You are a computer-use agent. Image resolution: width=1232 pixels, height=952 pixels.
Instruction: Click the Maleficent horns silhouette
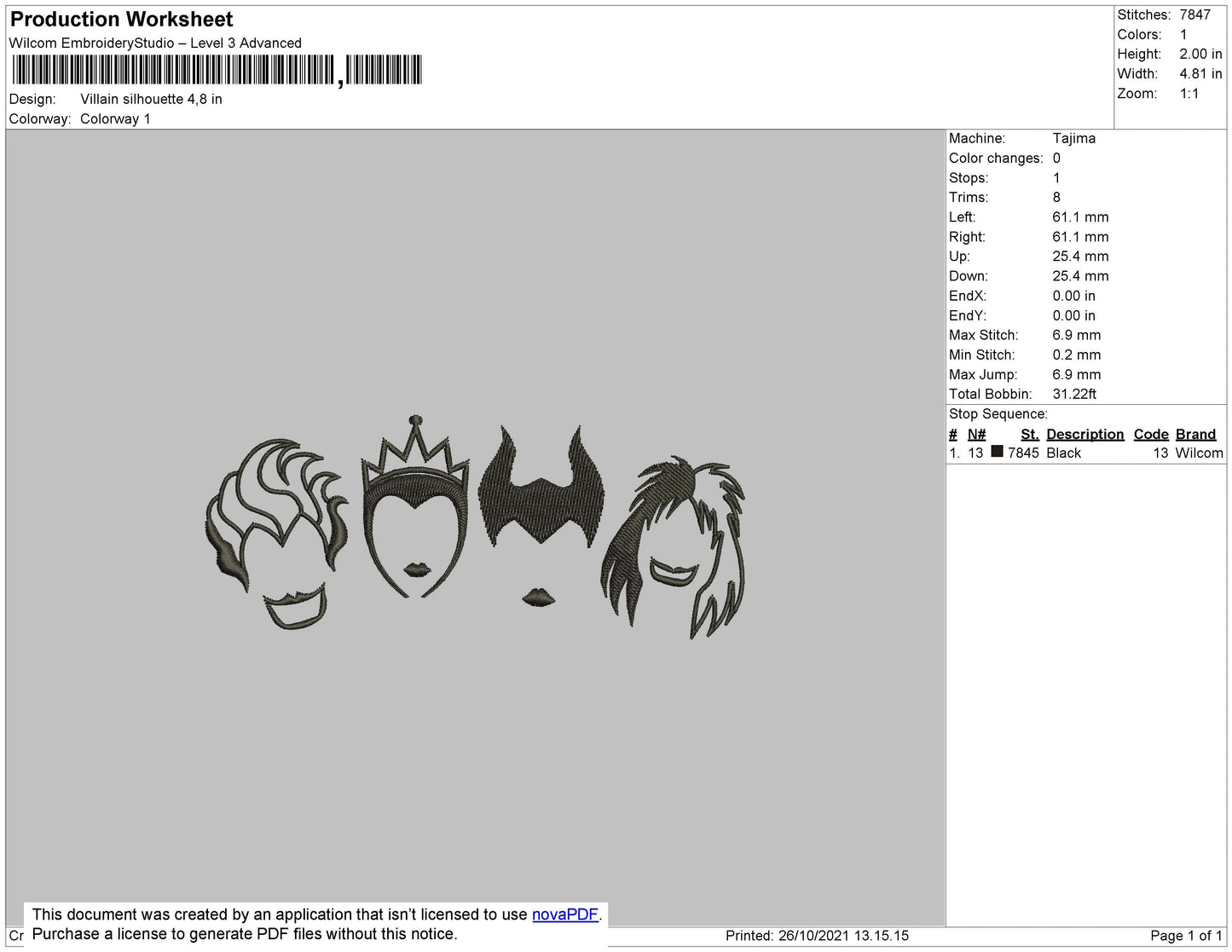(x=541, y=486)
